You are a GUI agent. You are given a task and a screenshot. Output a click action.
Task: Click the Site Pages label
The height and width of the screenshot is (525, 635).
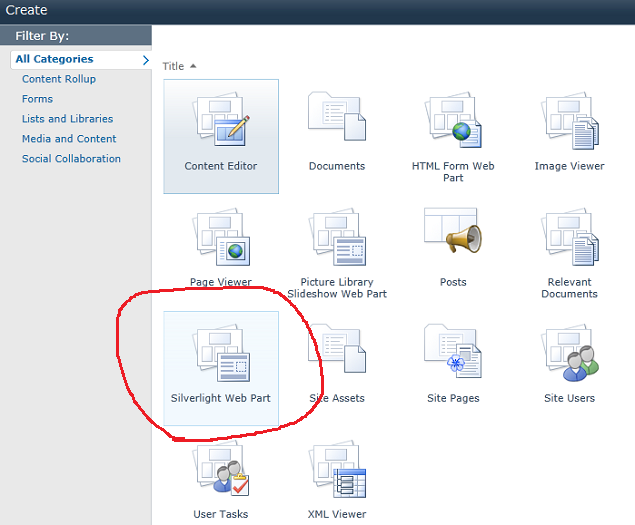point(453,398)
